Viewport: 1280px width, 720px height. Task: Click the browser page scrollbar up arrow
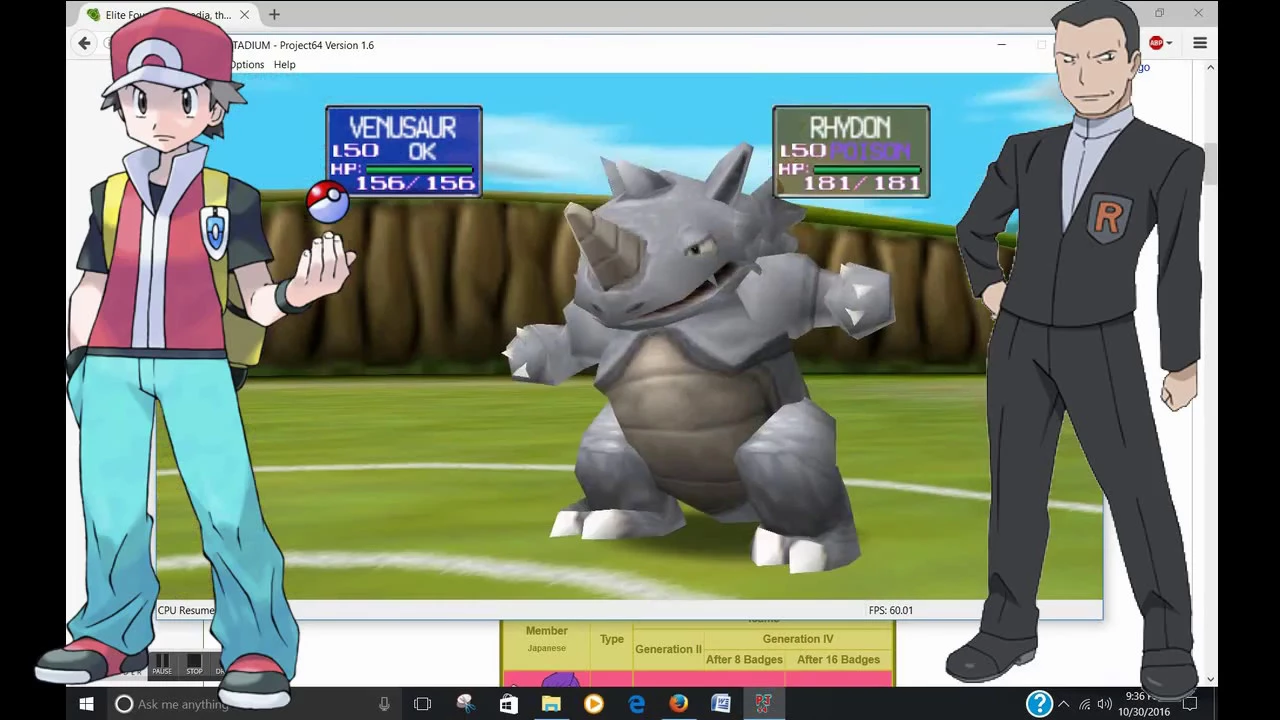[1210, 67]
